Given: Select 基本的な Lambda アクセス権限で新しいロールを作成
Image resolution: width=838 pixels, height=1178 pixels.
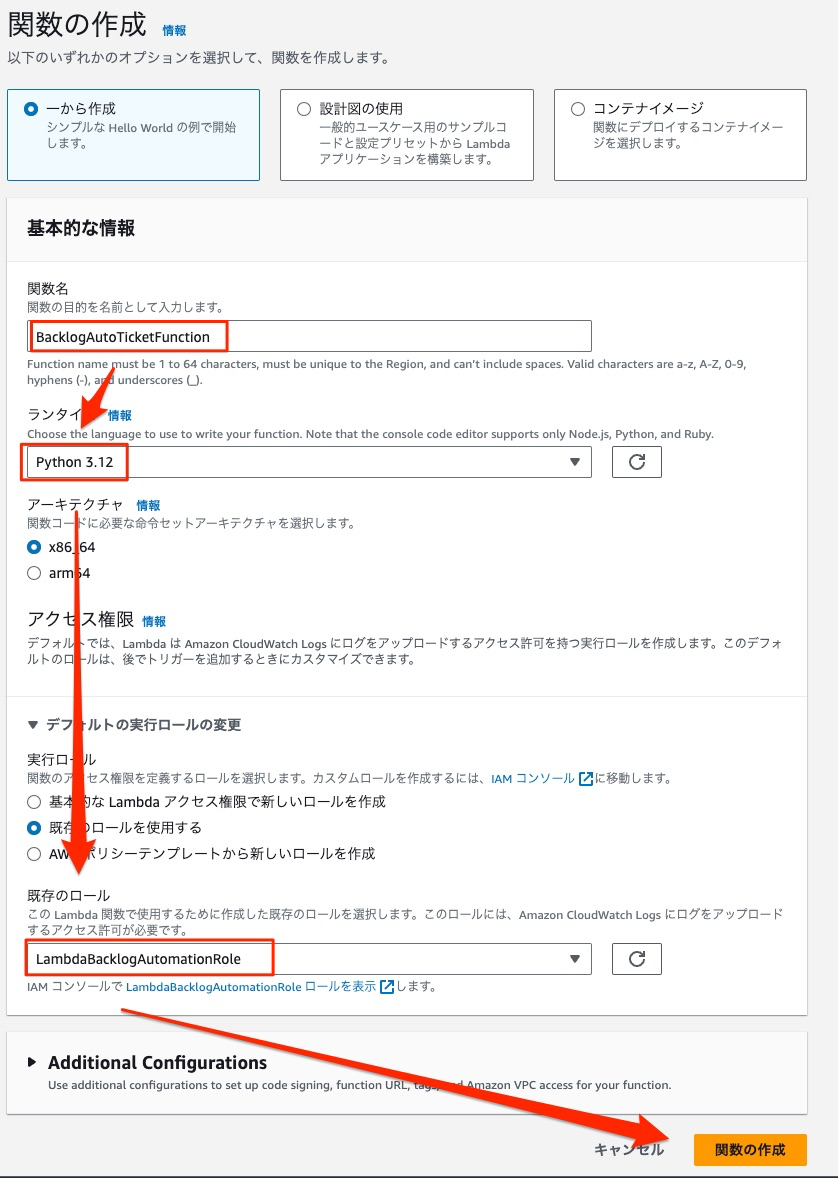Looking at the screenshot, I should pyautogui.click(x=34, y=802).
